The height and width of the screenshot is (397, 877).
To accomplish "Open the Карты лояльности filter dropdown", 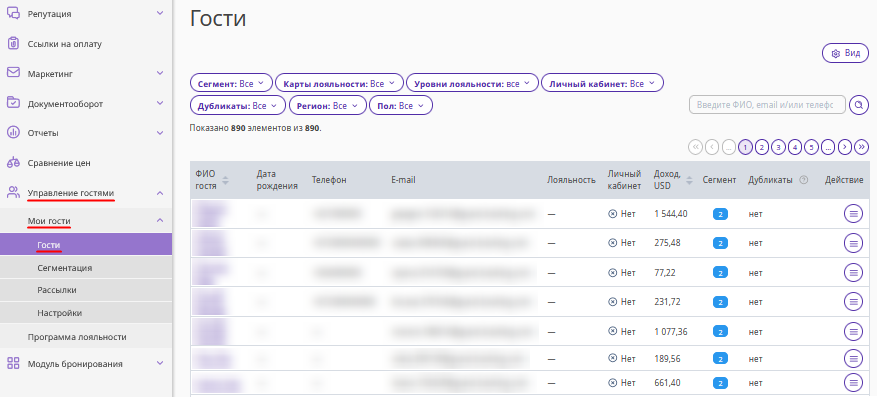I will pos(339,83).
